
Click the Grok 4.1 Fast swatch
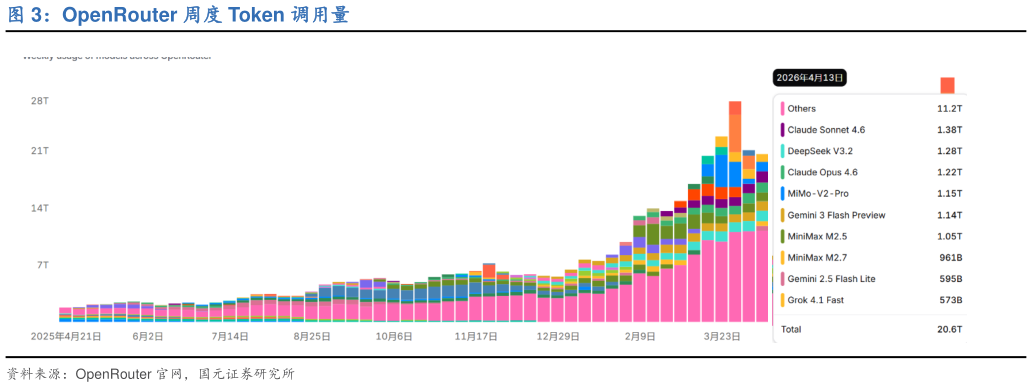(x=783, y=300)
